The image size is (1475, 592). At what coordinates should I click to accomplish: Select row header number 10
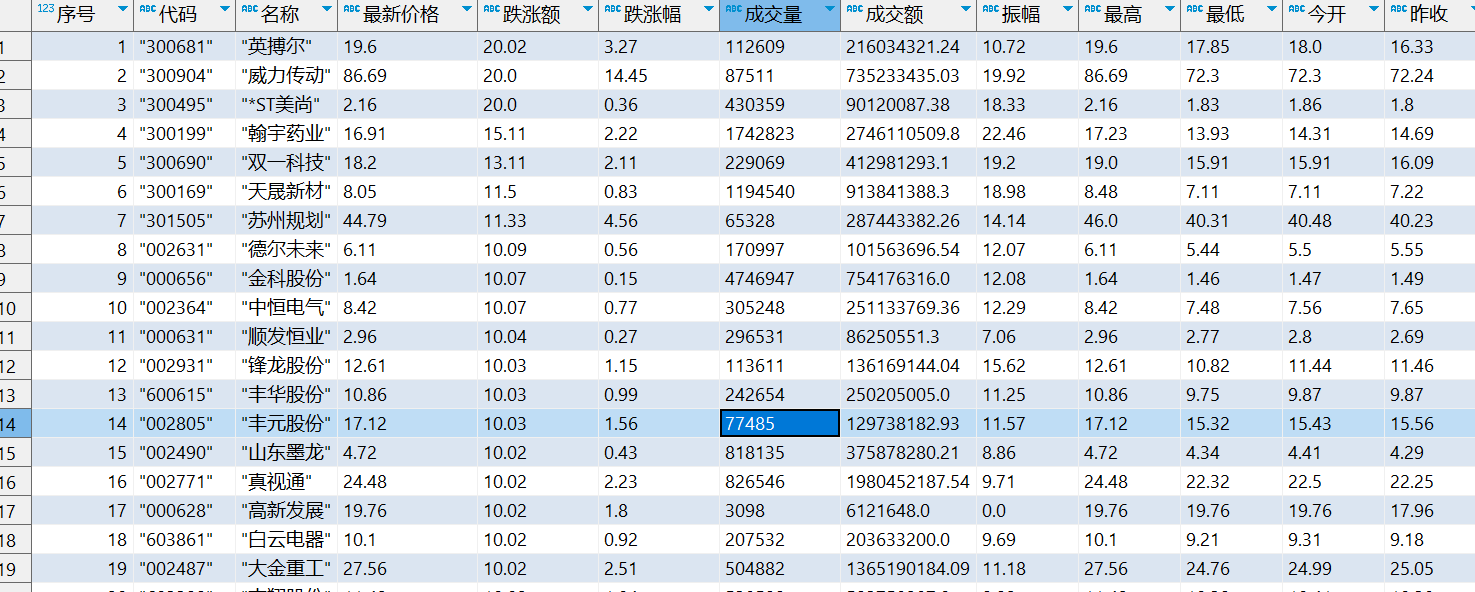pyautogui.click(x=15, y=308)
